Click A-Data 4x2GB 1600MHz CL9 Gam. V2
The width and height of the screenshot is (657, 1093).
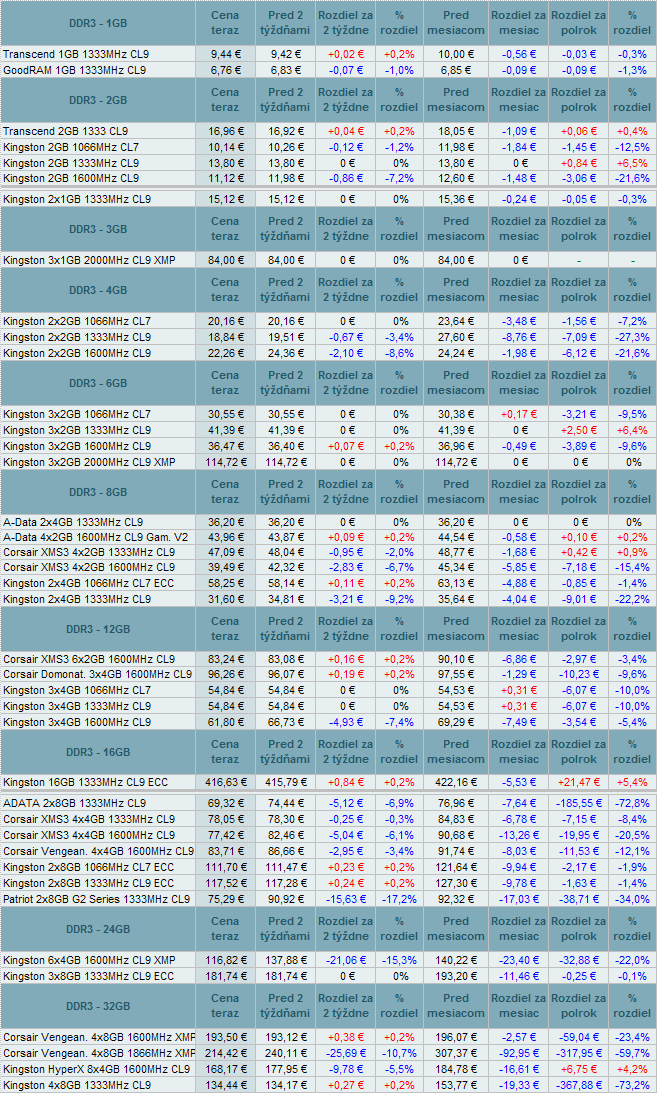[95, 537]
